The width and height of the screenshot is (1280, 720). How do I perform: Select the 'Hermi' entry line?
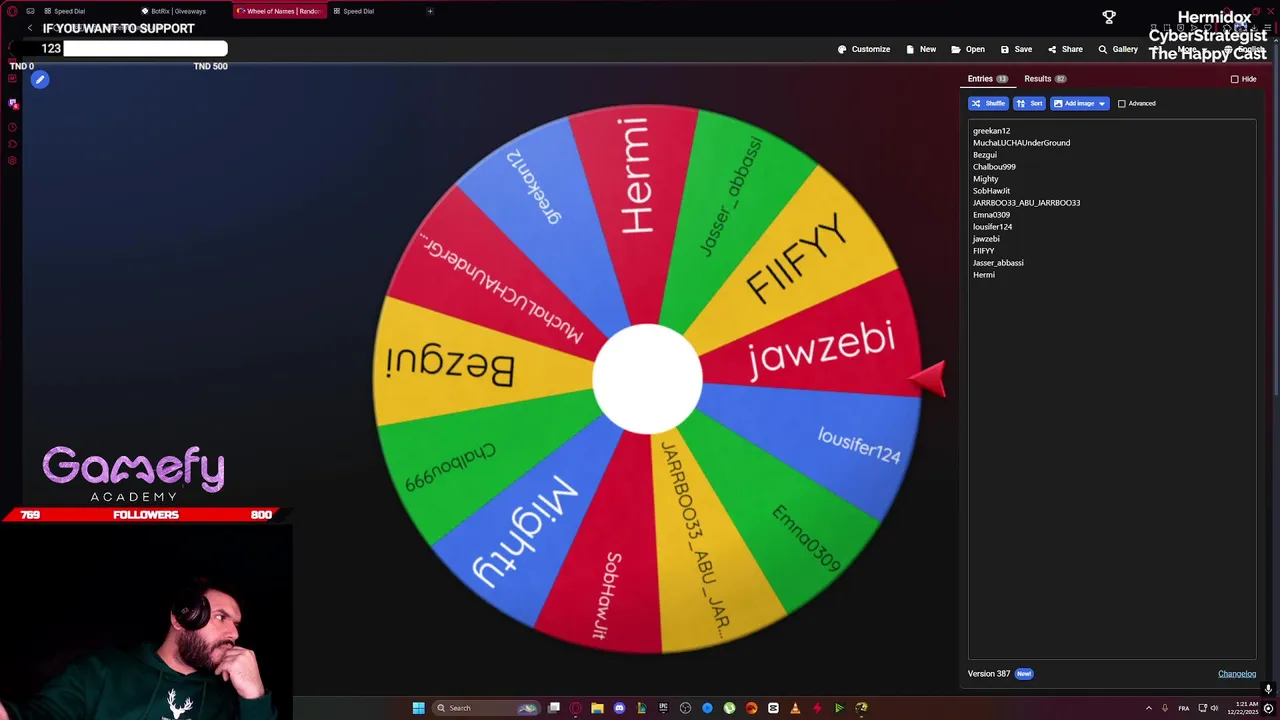(984, 275)
